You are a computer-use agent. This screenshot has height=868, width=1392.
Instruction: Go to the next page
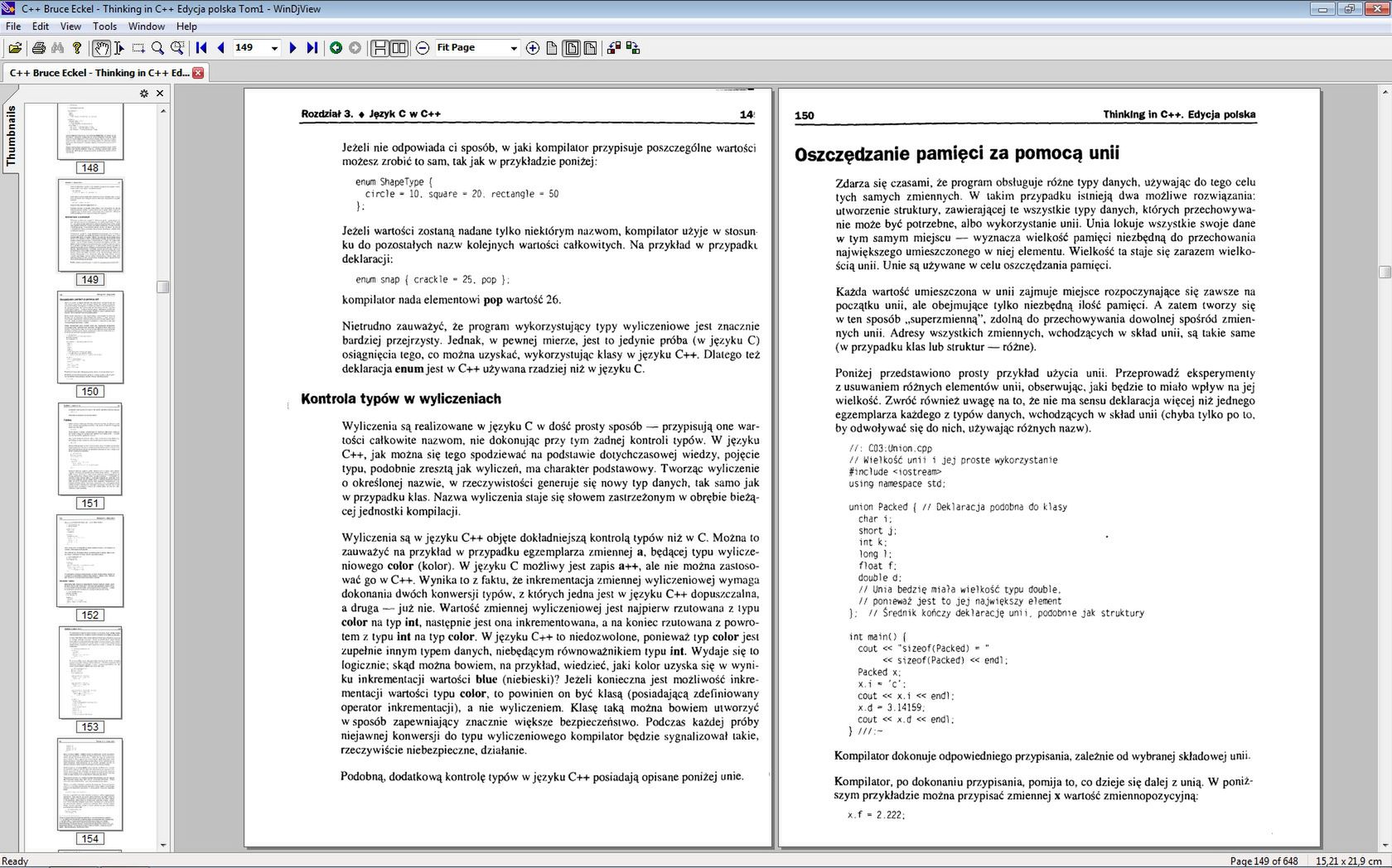292,48
